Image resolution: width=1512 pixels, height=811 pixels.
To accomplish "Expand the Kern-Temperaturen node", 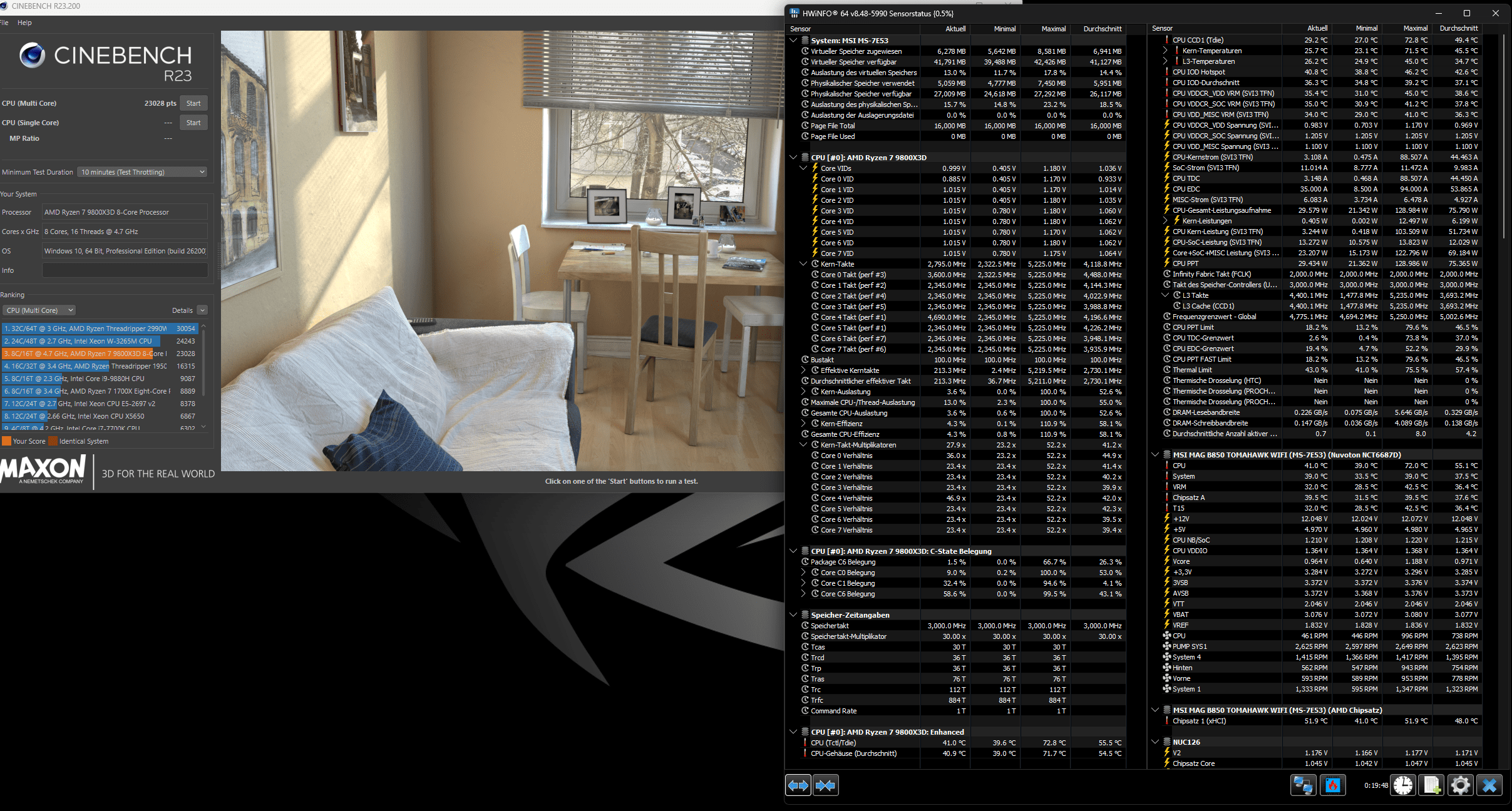I will [x=1165, y=51].
